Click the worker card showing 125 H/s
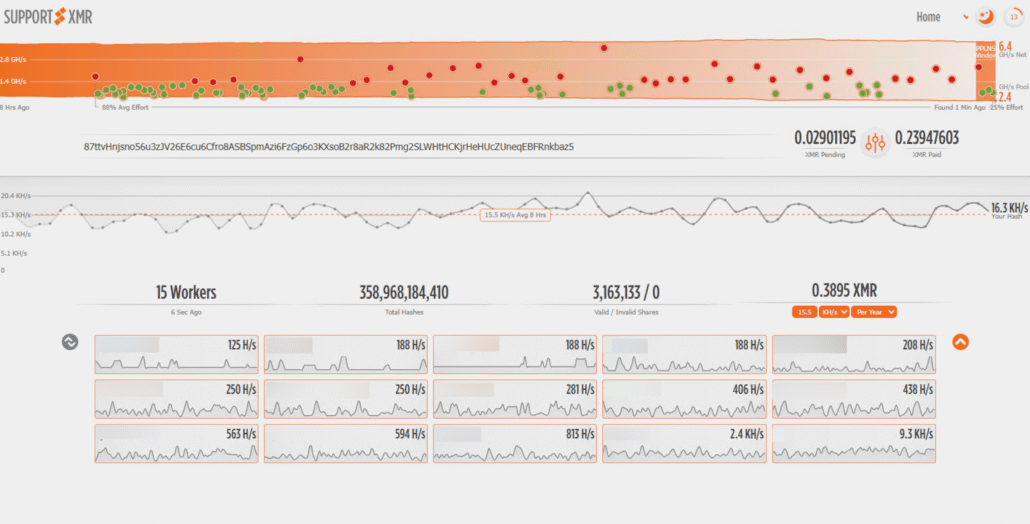 point(176,354)
